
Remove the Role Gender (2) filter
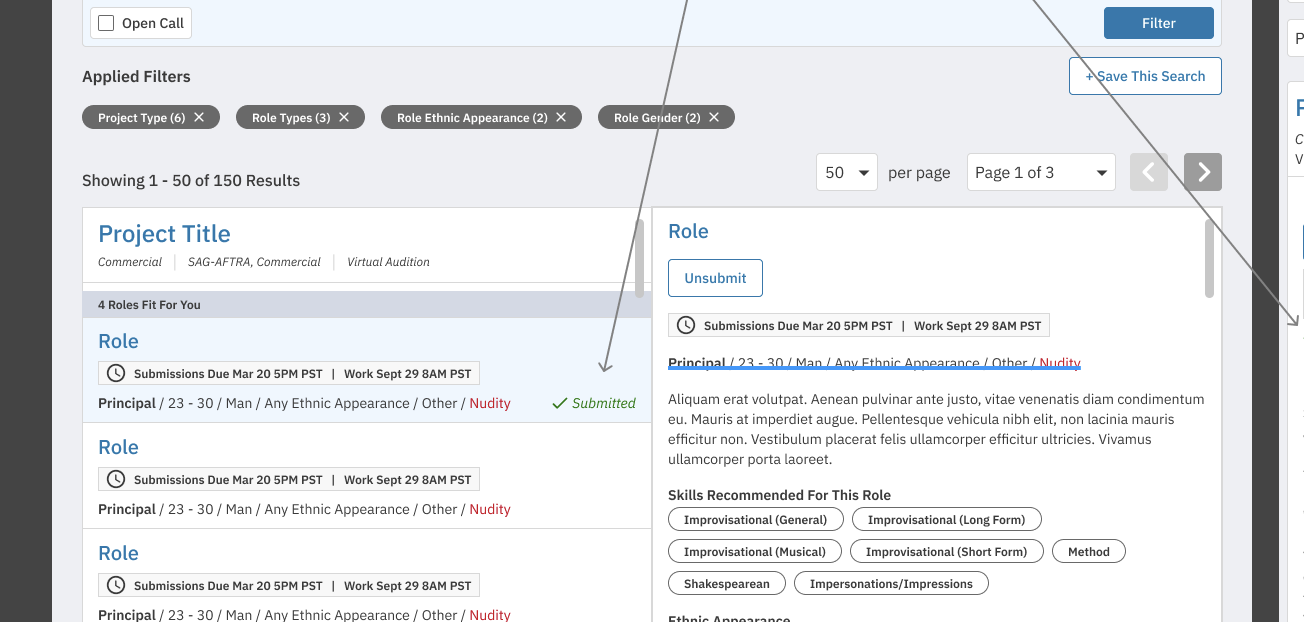[x=714, y=117]
